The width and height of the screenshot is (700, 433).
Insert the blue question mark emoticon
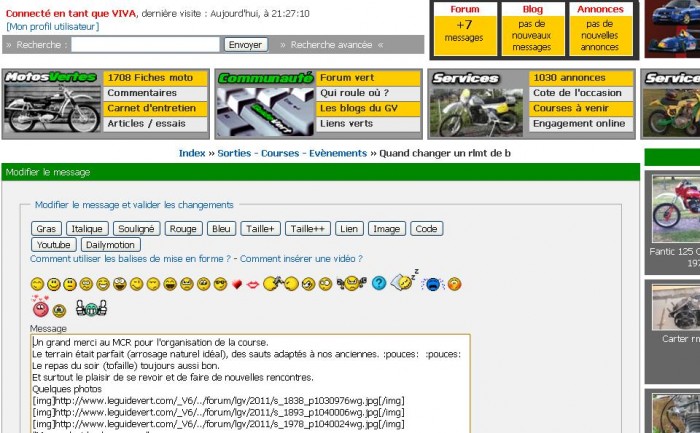click(379, 283)
